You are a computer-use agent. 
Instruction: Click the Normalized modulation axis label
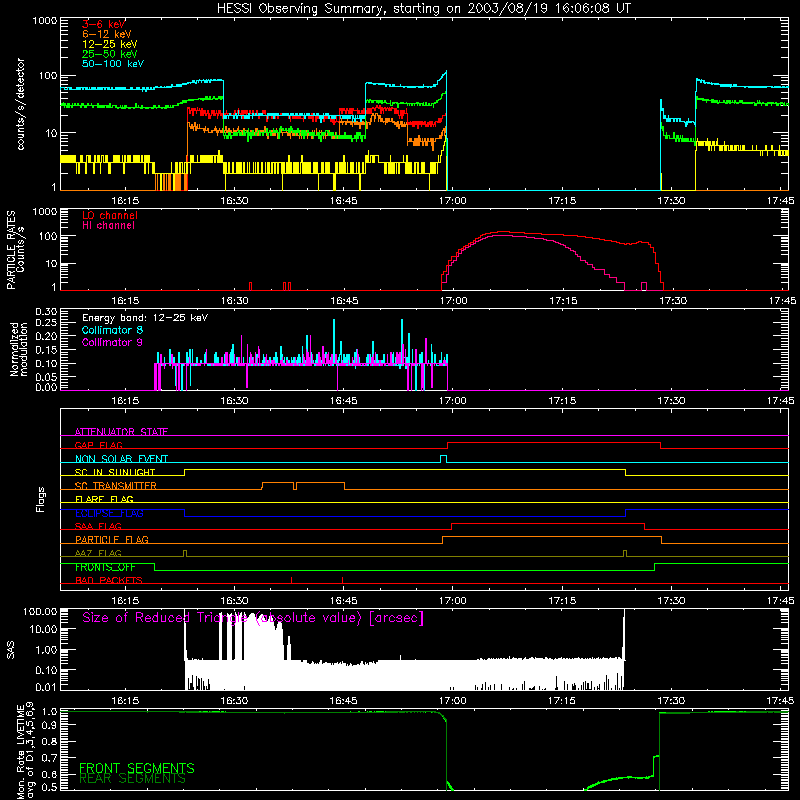[18, 349]
